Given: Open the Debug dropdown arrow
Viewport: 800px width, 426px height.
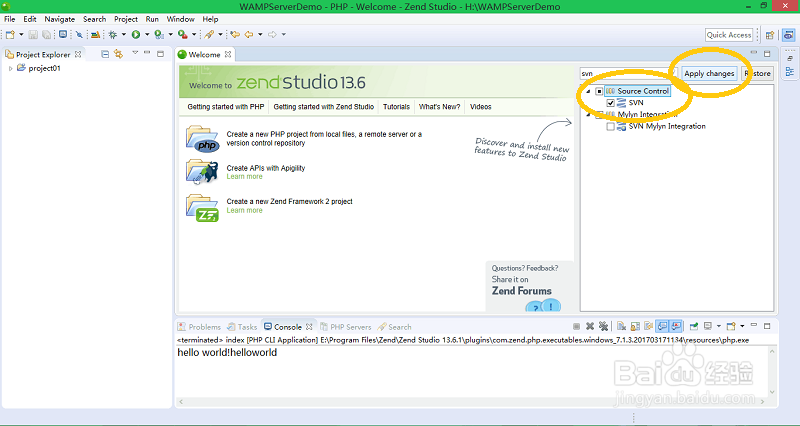Looking at the screenshot, I should coord(123,35).
